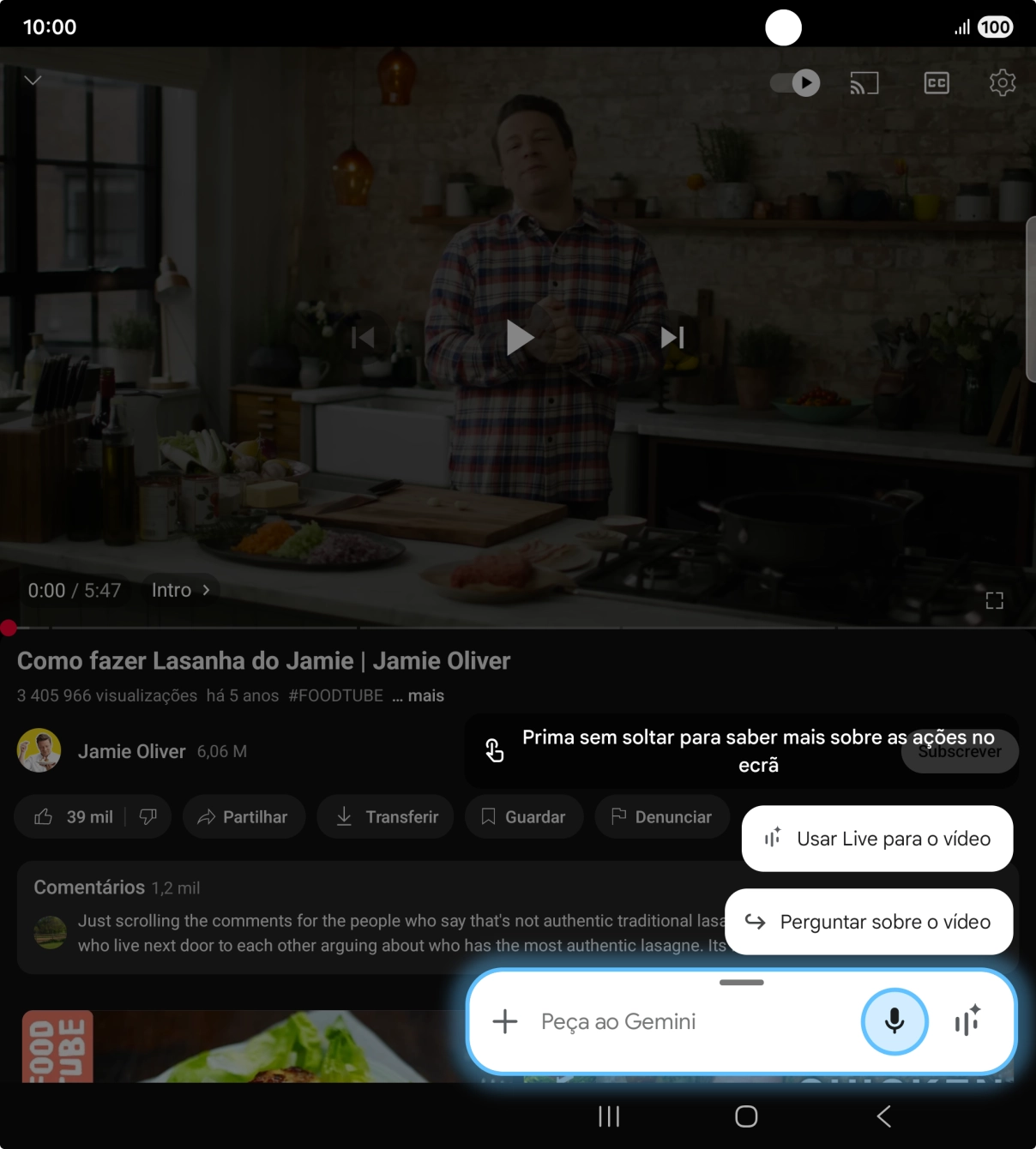Expand the description with 'mais'
The width and height of the screenshot is (1036, 1149).
tap(419, 695)
